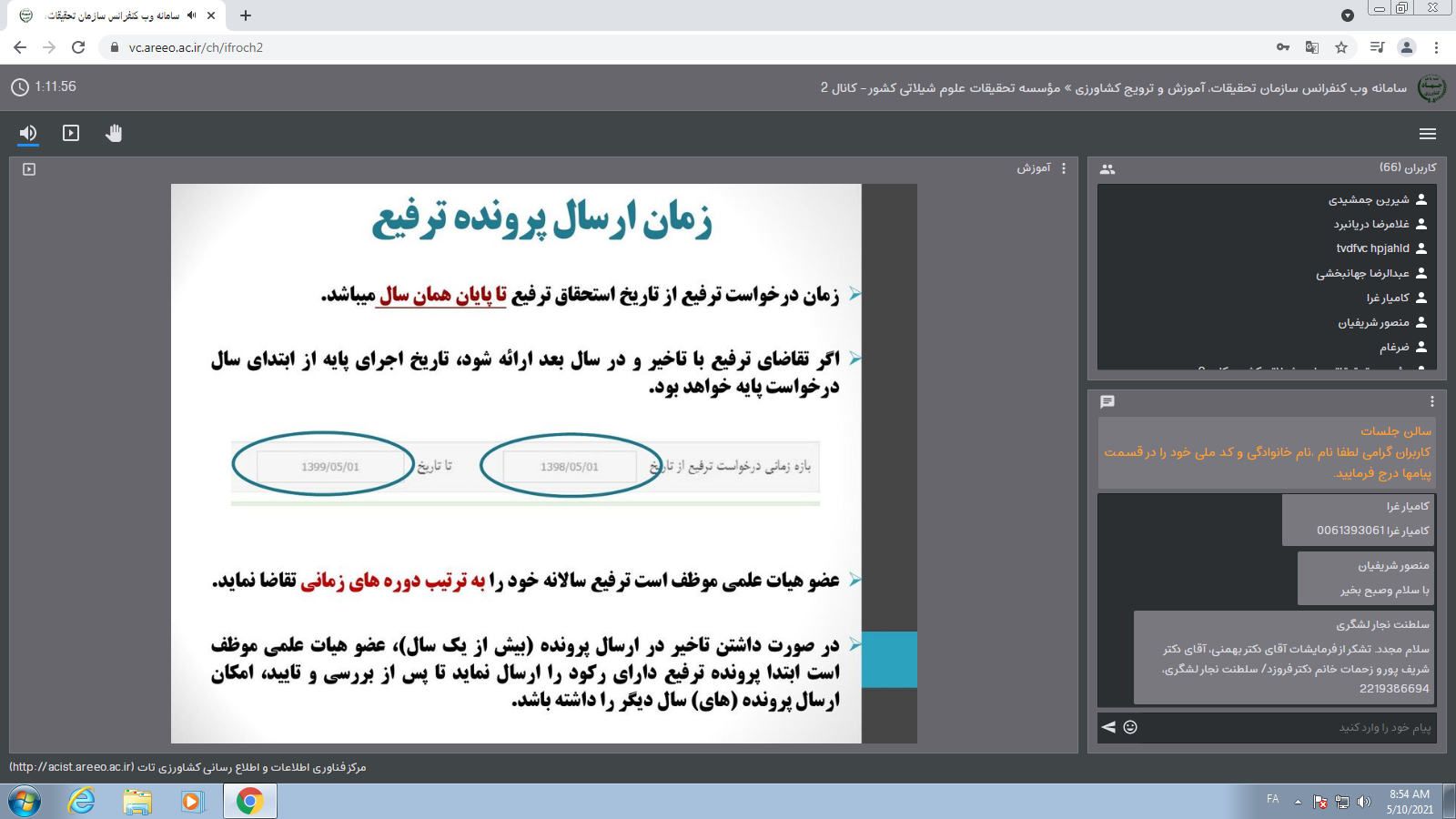Raise hand in the web conference
The image size is (1456, 819).
tap(114, 133)
